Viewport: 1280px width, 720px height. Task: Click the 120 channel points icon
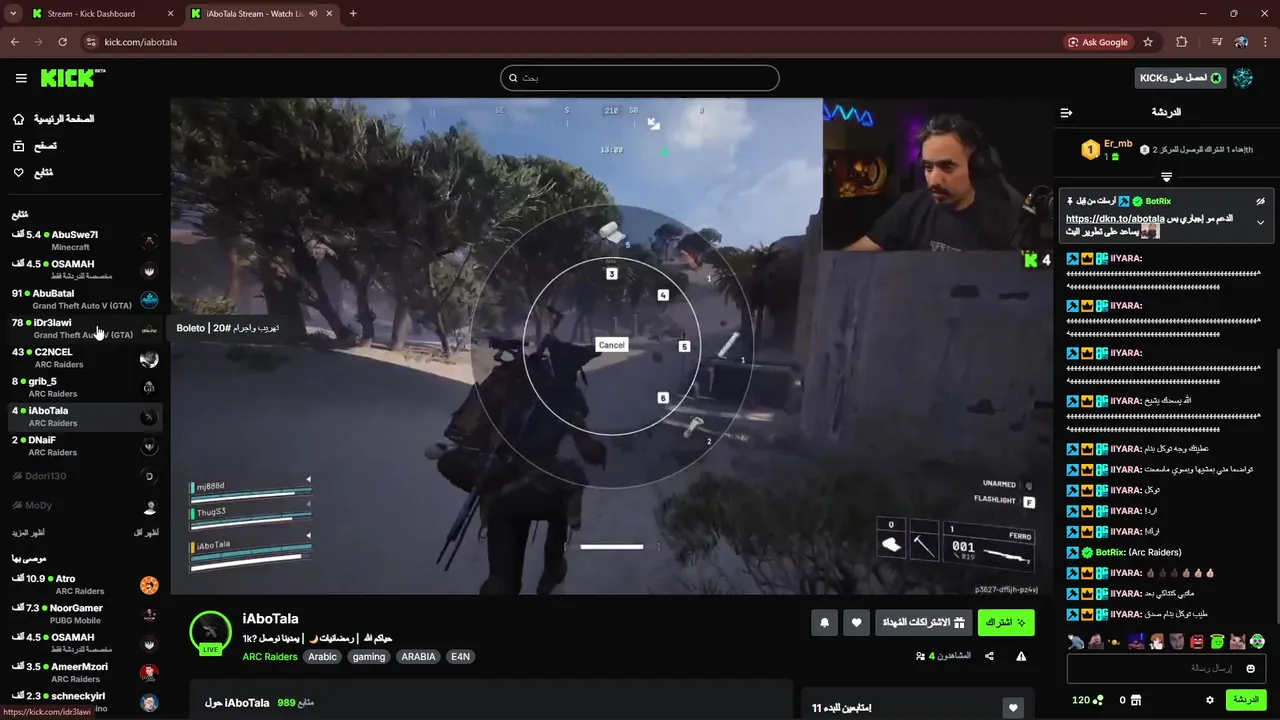(x=1098, y=700)
